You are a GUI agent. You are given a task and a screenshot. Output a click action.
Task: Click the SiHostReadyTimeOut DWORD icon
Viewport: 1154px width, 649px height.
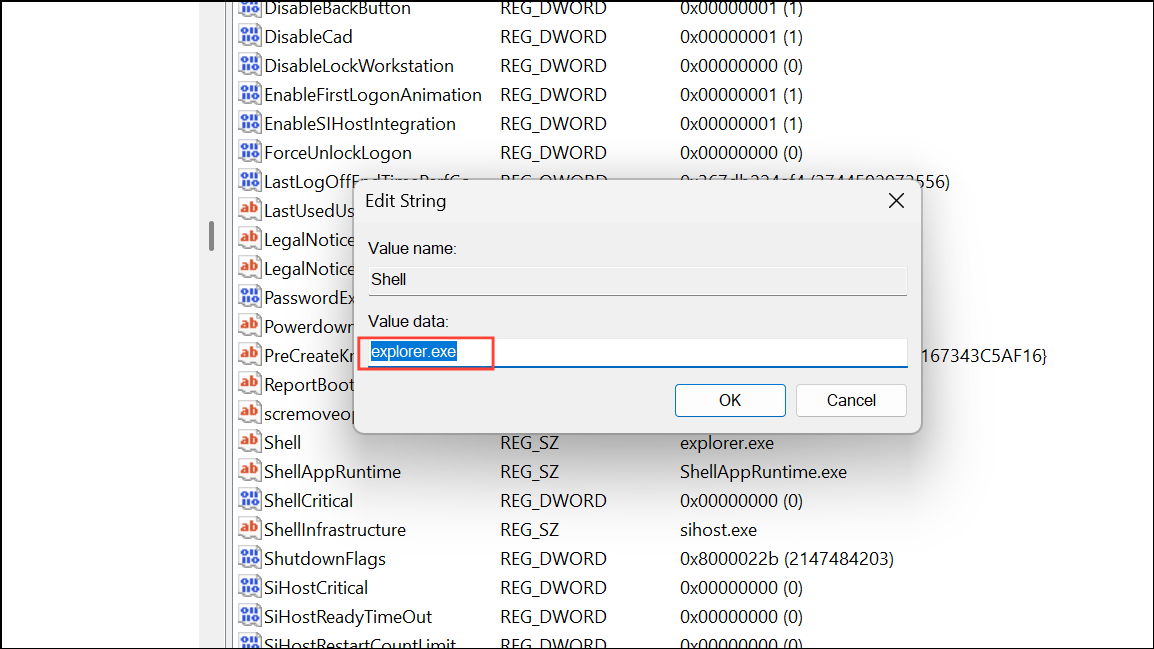(249, 616)
